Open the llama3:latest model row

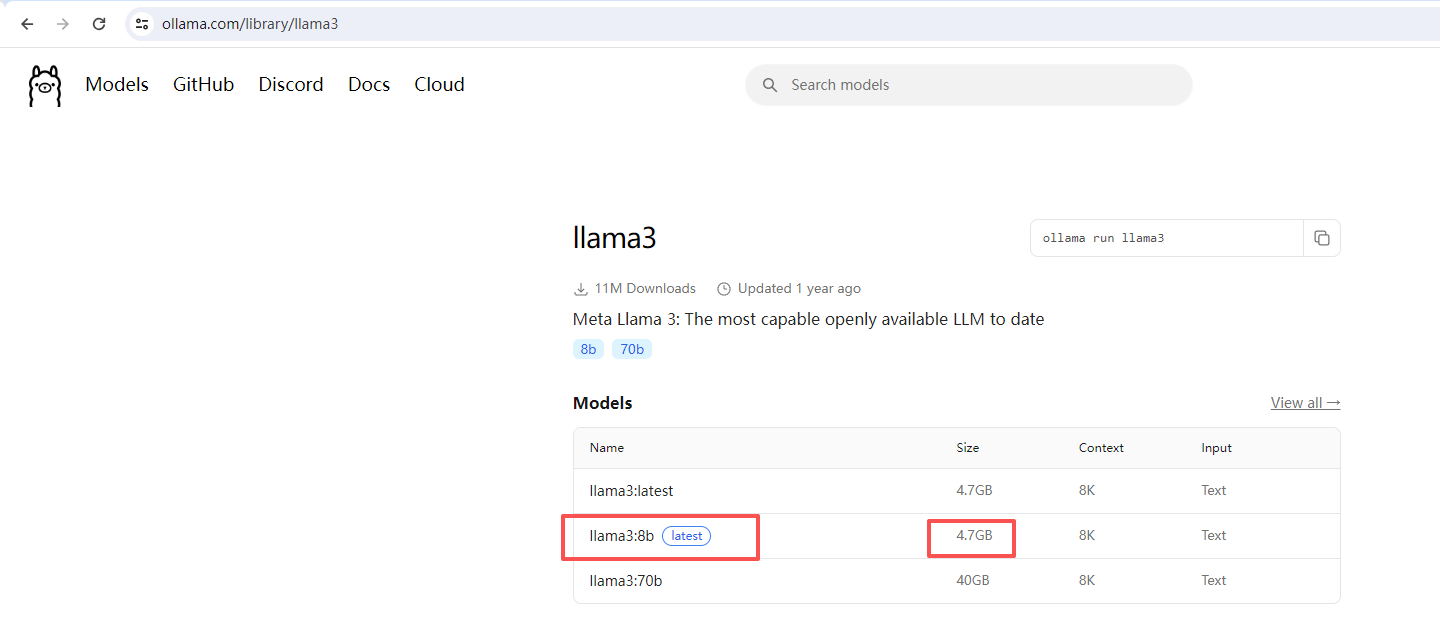tap(631, 491)
